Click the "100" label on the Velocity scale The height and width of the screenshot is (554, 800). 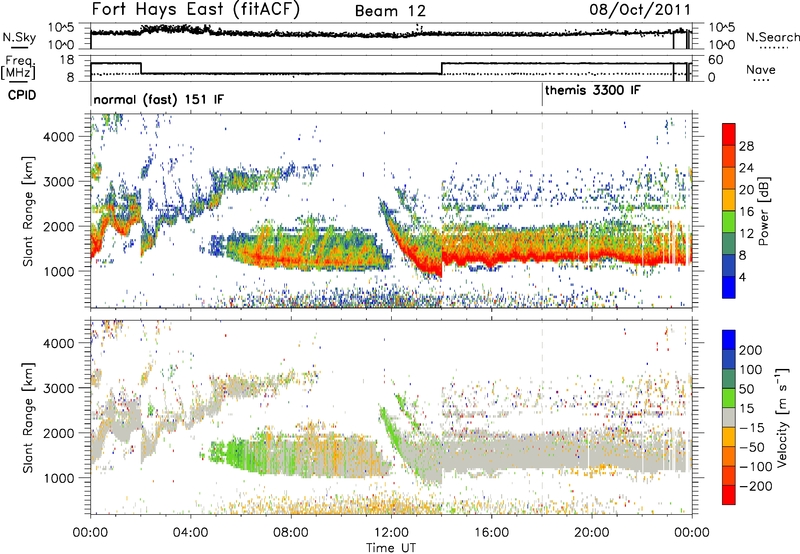[x=751, y=370]
